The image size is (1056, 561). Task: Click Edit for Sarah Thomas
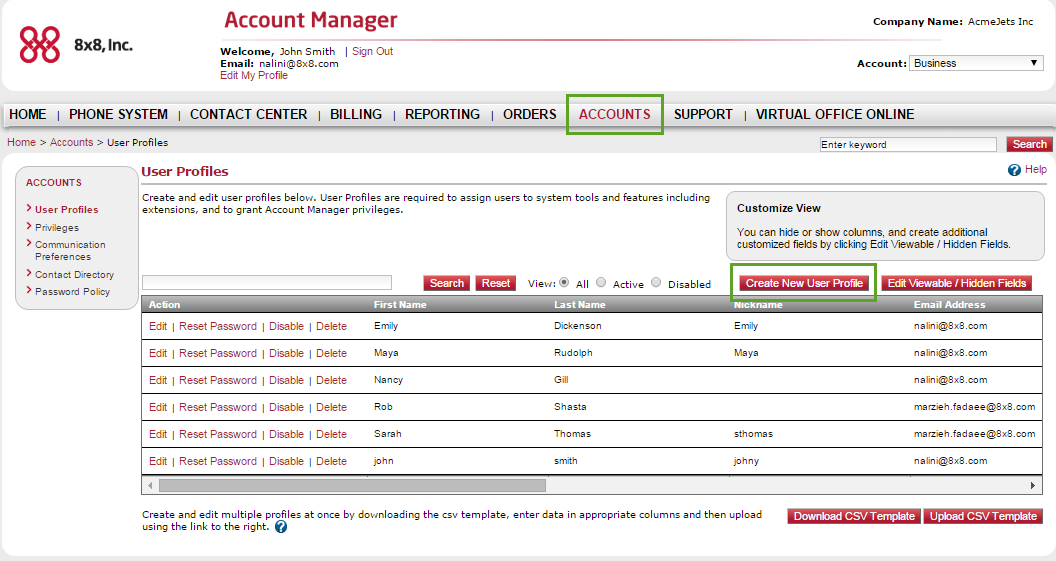click(x=158, y=434)
